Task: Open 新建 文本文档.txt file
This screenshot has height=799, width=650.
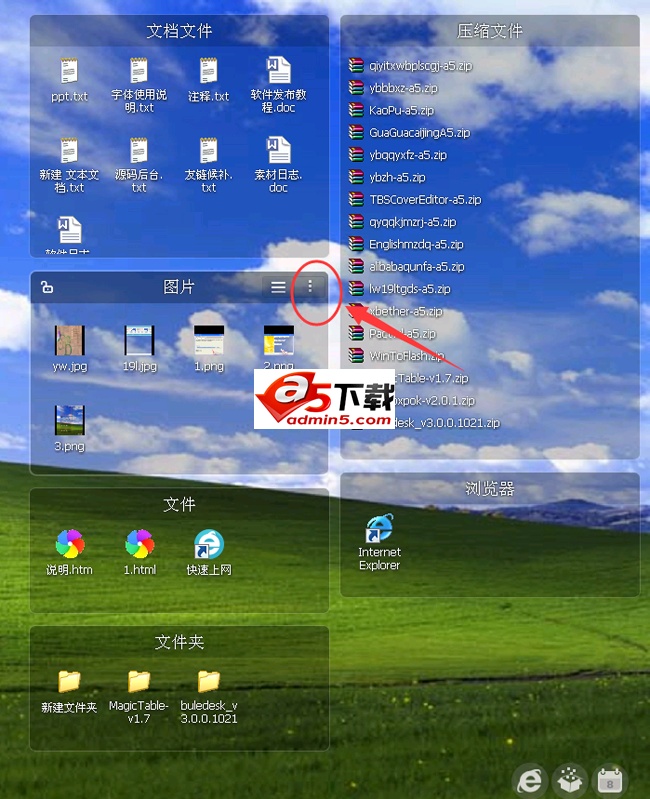Action: pyautogui.click(x=69, y=151)
